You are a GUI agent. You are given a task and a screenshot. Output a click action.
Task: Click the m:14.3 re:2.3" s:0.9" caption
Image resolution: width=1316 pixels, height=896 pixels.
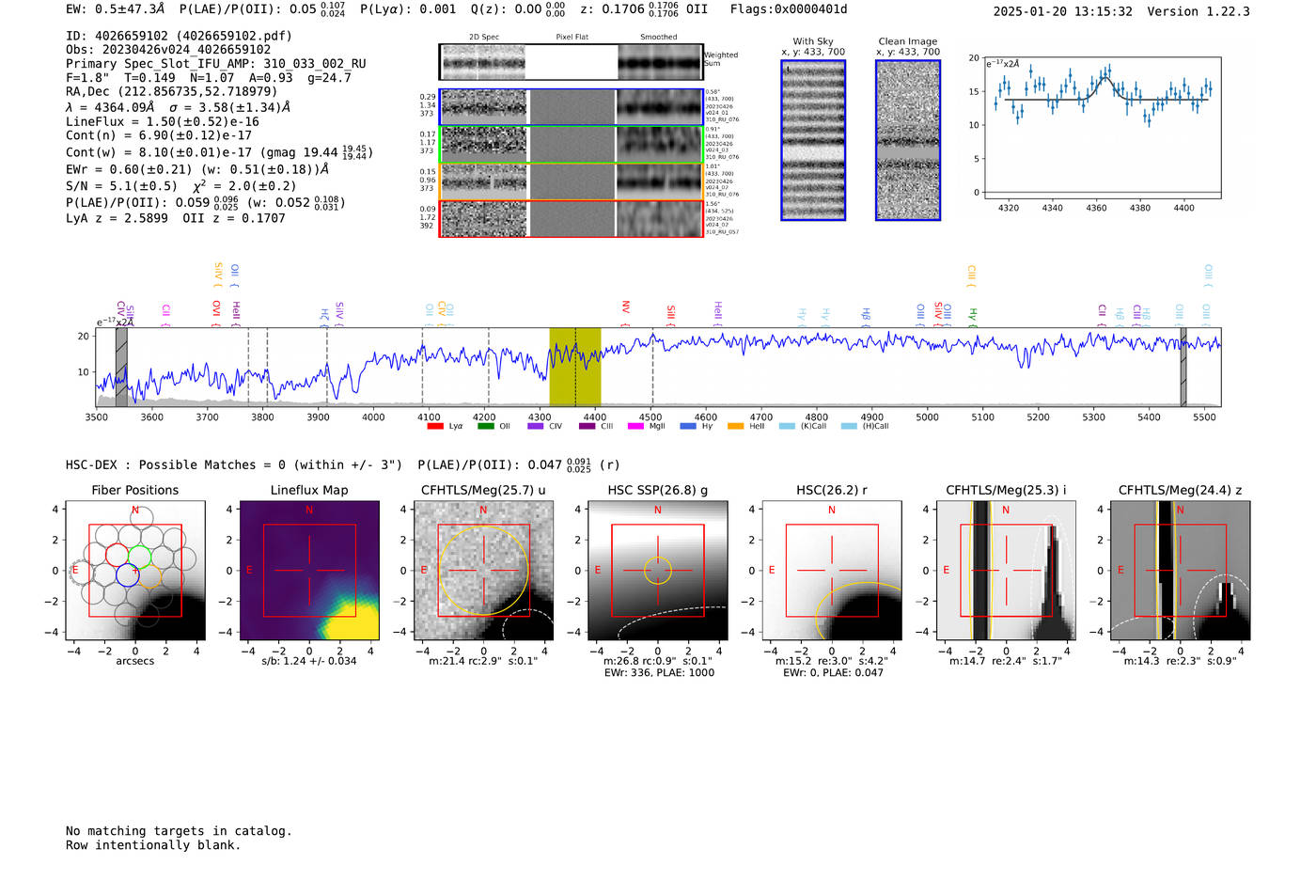(x=1181, y=661)
